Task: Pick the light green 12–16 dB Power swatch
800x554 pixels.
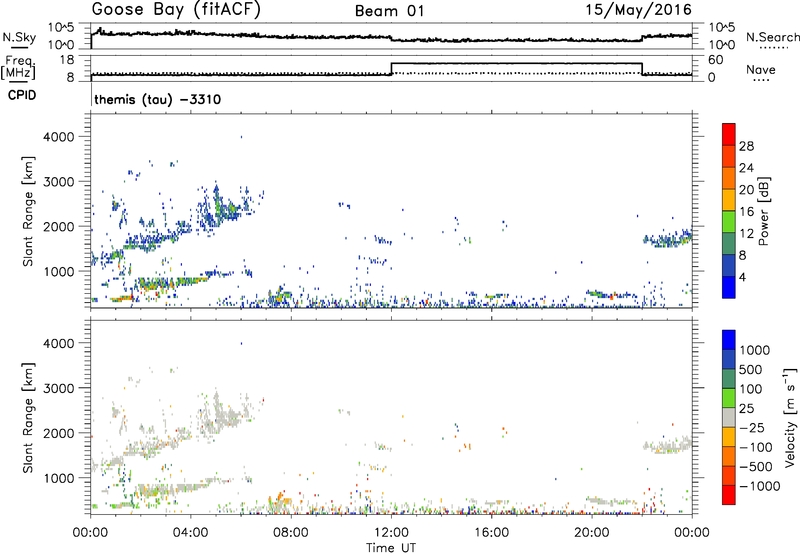Action: point(729,222)
